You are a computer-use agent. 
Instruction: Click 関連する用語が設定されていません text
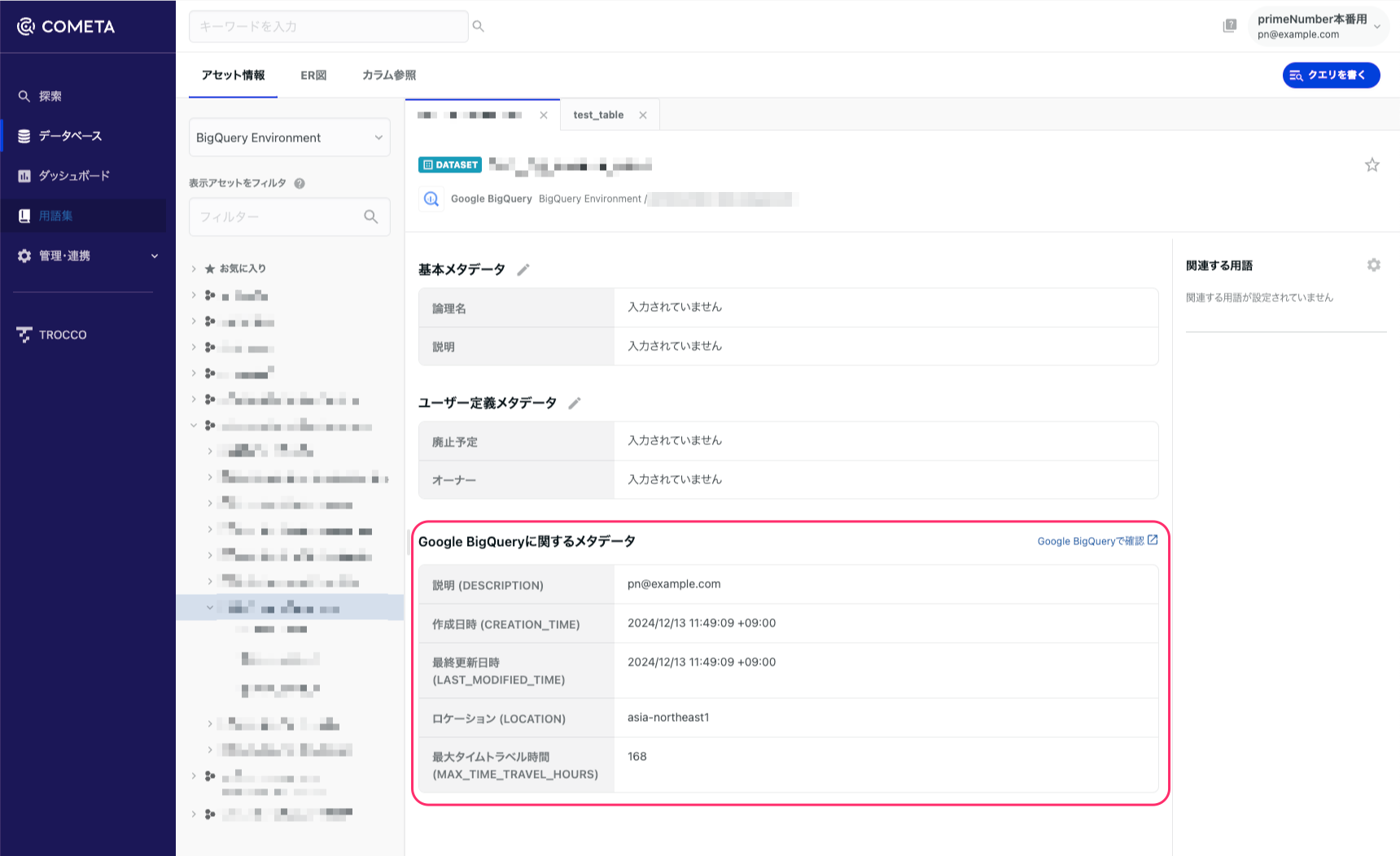coord(1259,298)
